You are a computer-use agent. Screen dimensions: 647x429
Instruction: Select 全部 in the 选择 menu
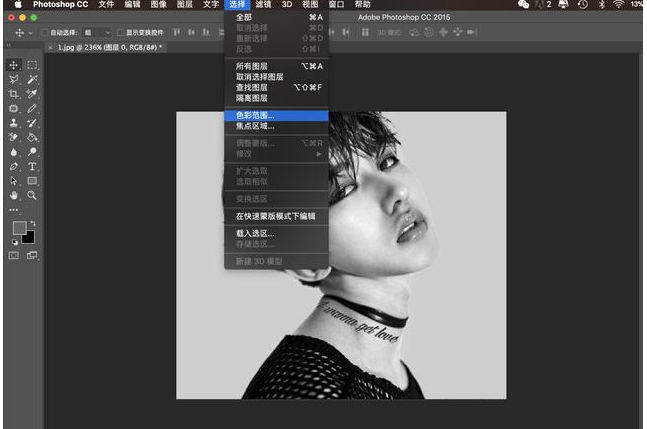pyautogui.click(x=244, y=17)
